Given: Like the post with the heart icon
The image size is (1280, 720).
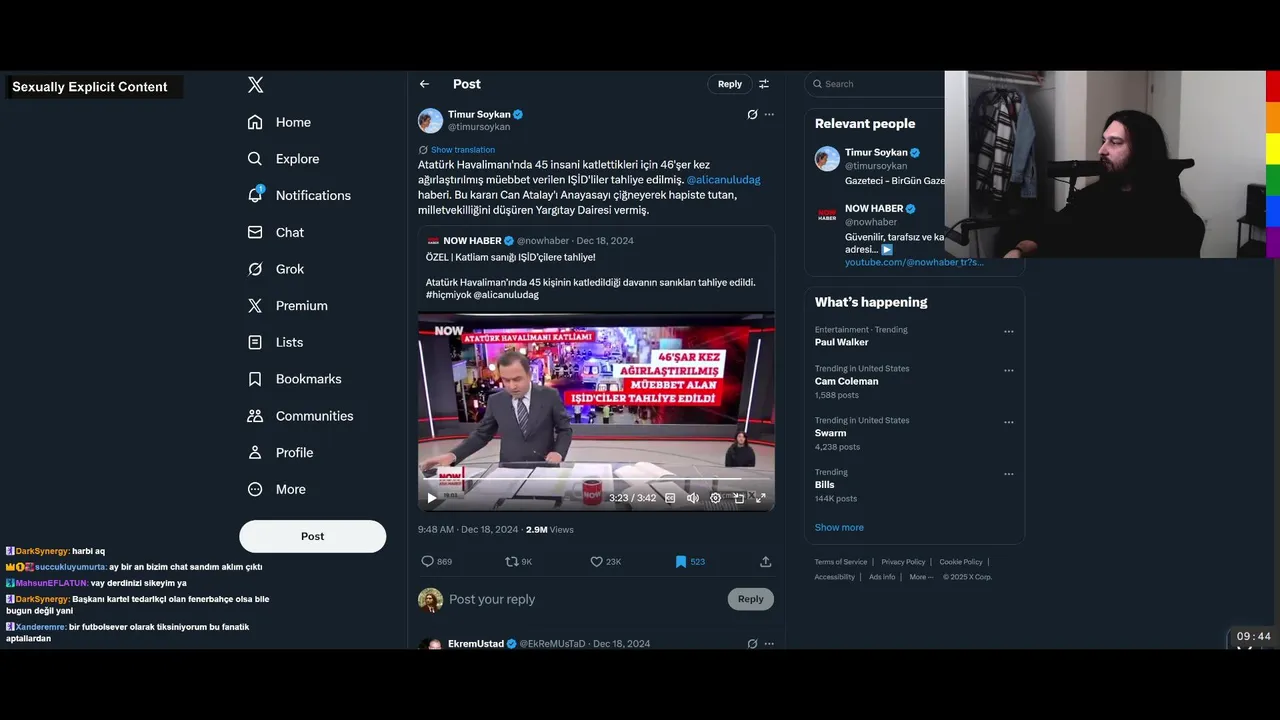Looking at the screenshot, I should click(x=597, y=562).
